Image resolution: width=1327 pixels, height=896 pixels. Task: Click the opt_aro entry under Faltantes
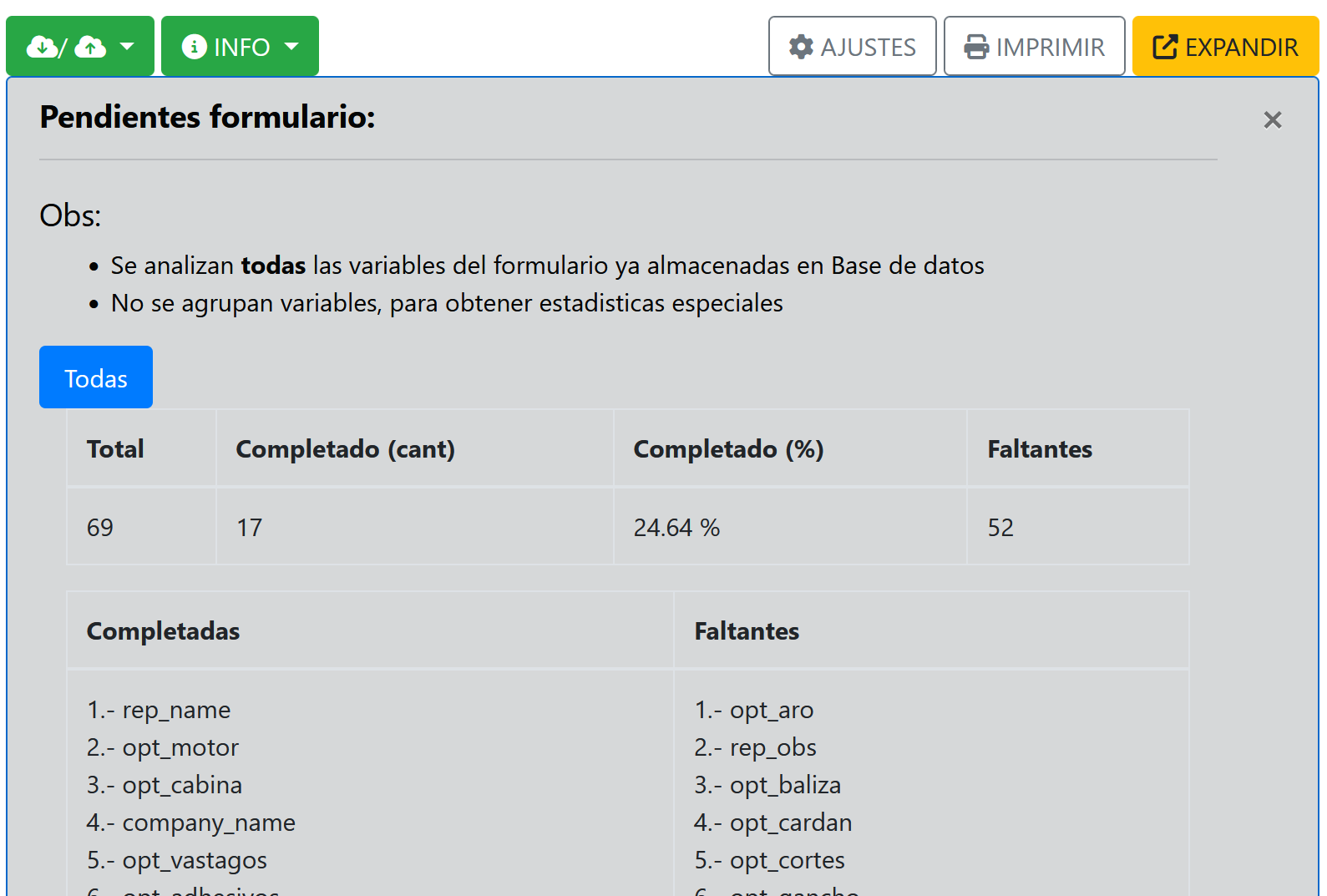tap(771, 710)
